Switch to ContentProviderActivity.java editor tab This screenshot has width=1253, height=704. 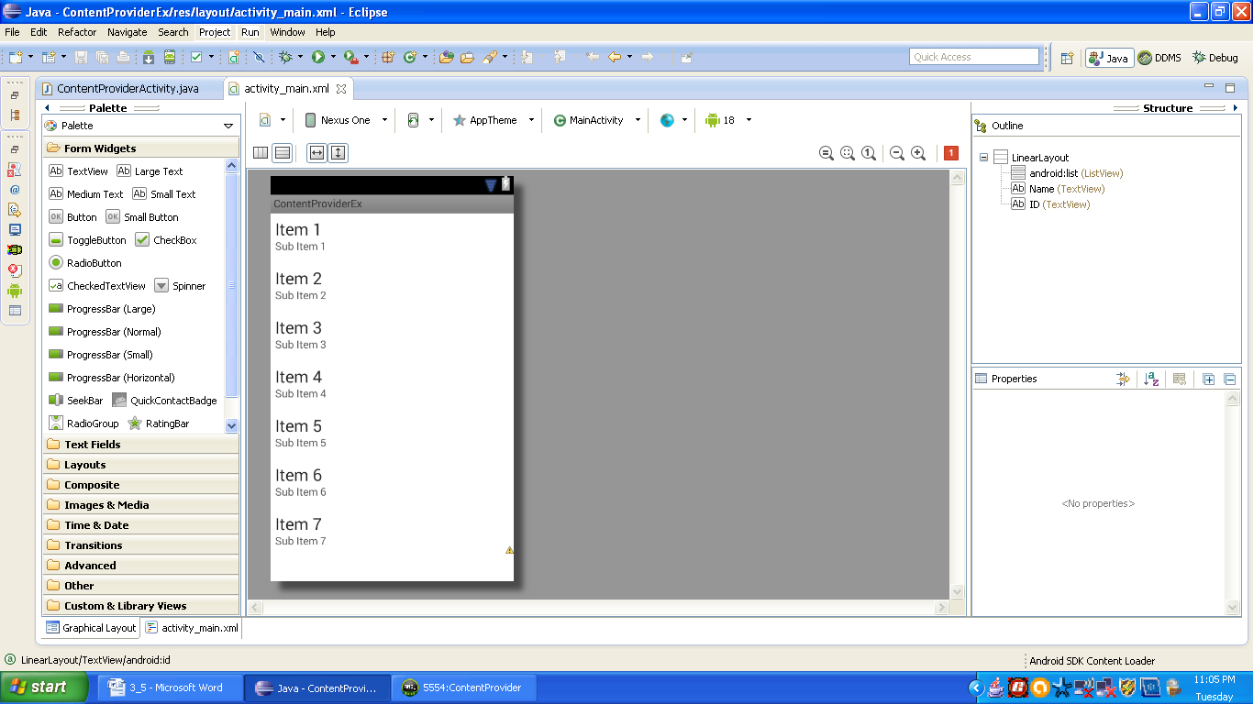click(x=119, y=88)
